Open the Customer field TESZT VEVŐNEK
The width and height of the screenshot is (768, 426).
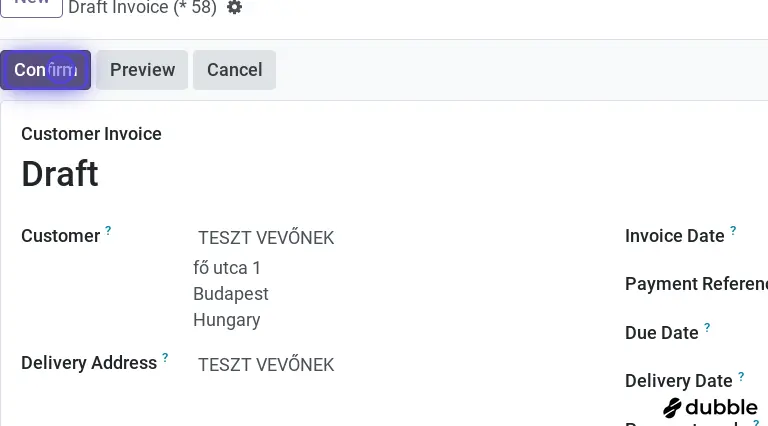point(266,238)
